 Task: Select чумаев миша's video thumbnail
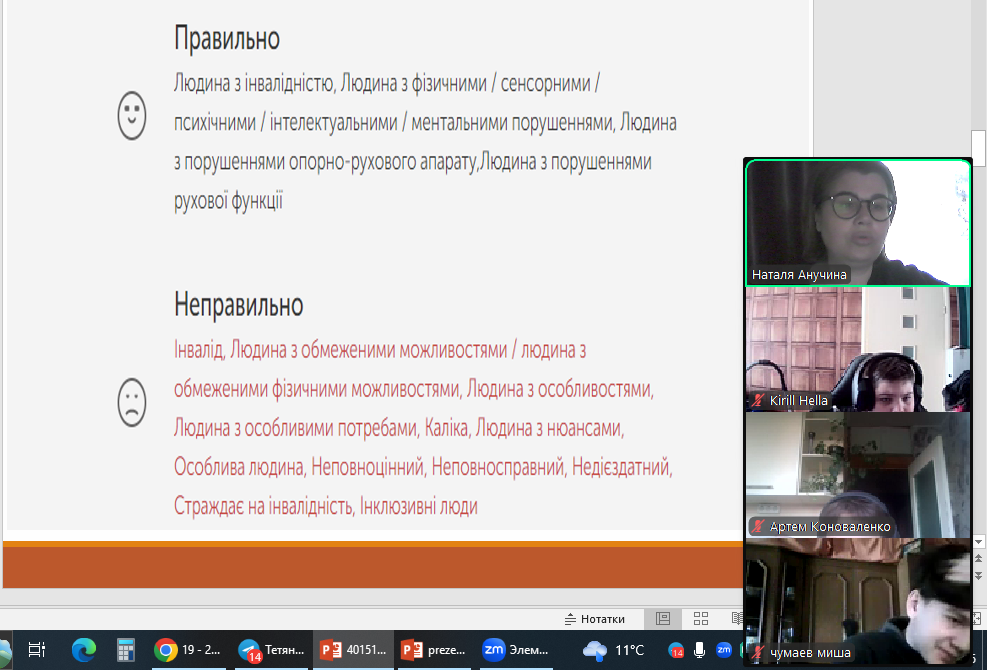pyautogui.click(x=858, y=601)
